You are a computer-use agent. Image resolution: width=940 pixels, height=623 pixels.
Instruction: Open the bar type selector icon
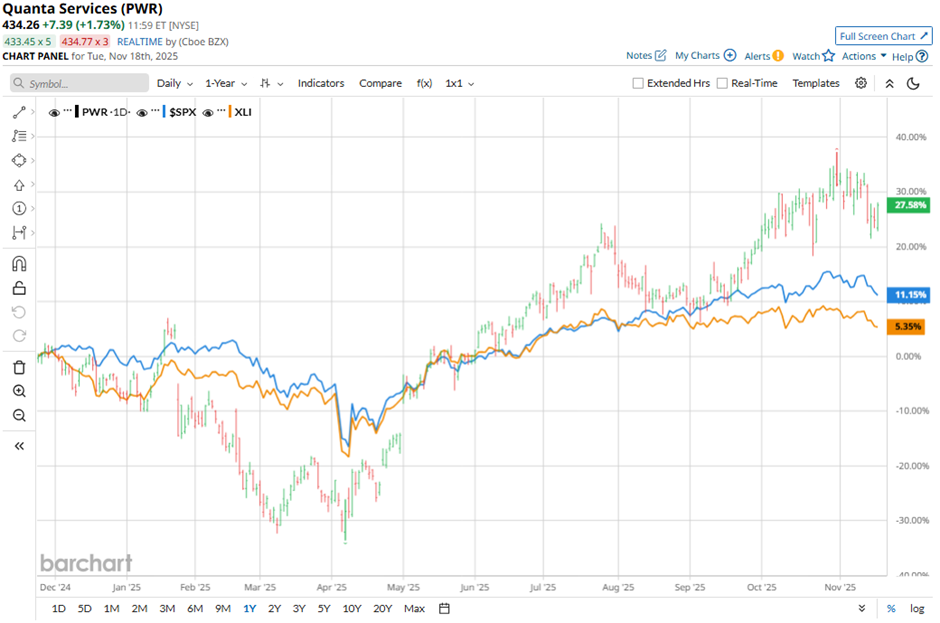(x=266, y=83)
